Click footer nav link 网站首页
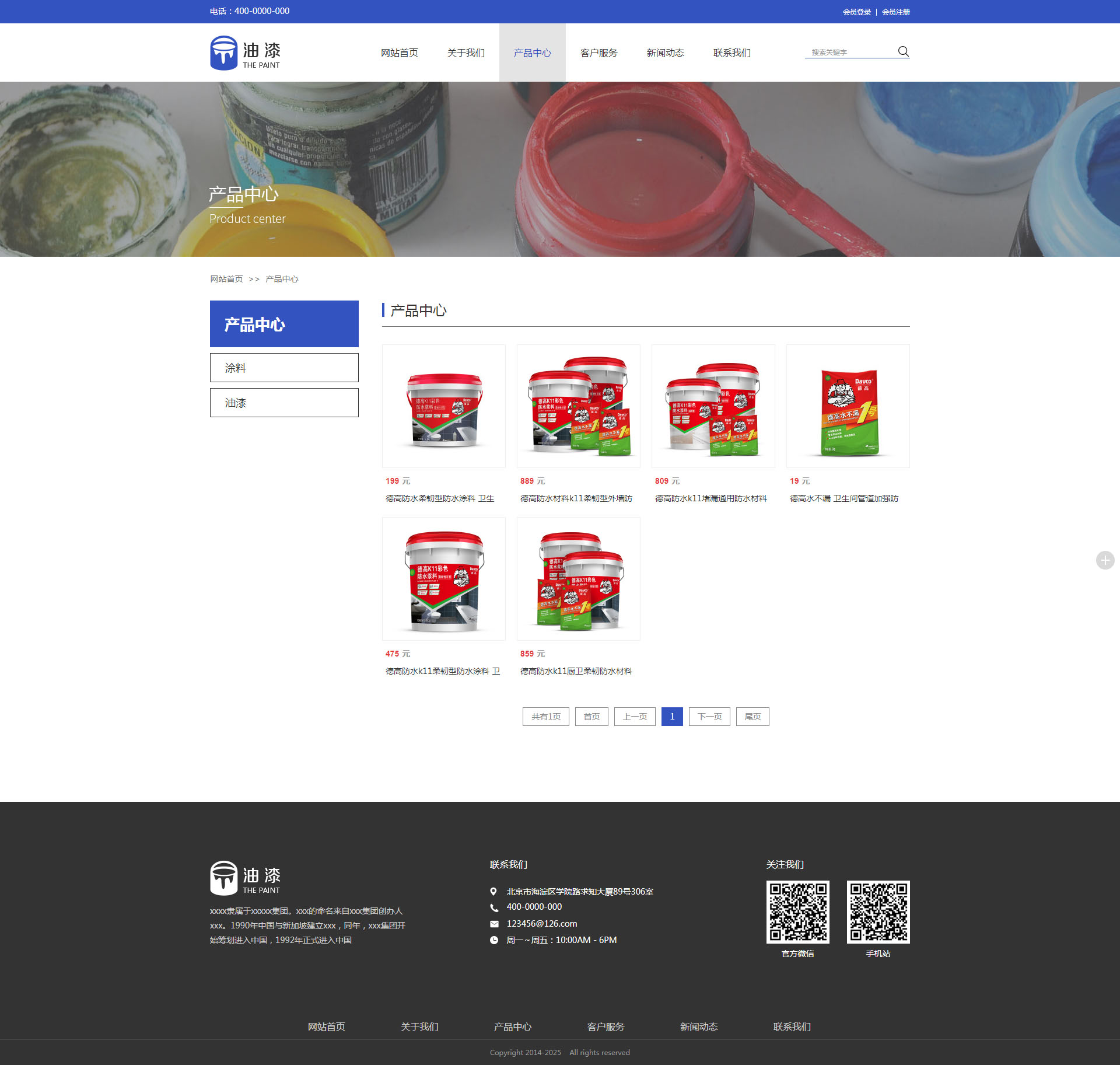 pyautogui.click(x=327, y=1026)
